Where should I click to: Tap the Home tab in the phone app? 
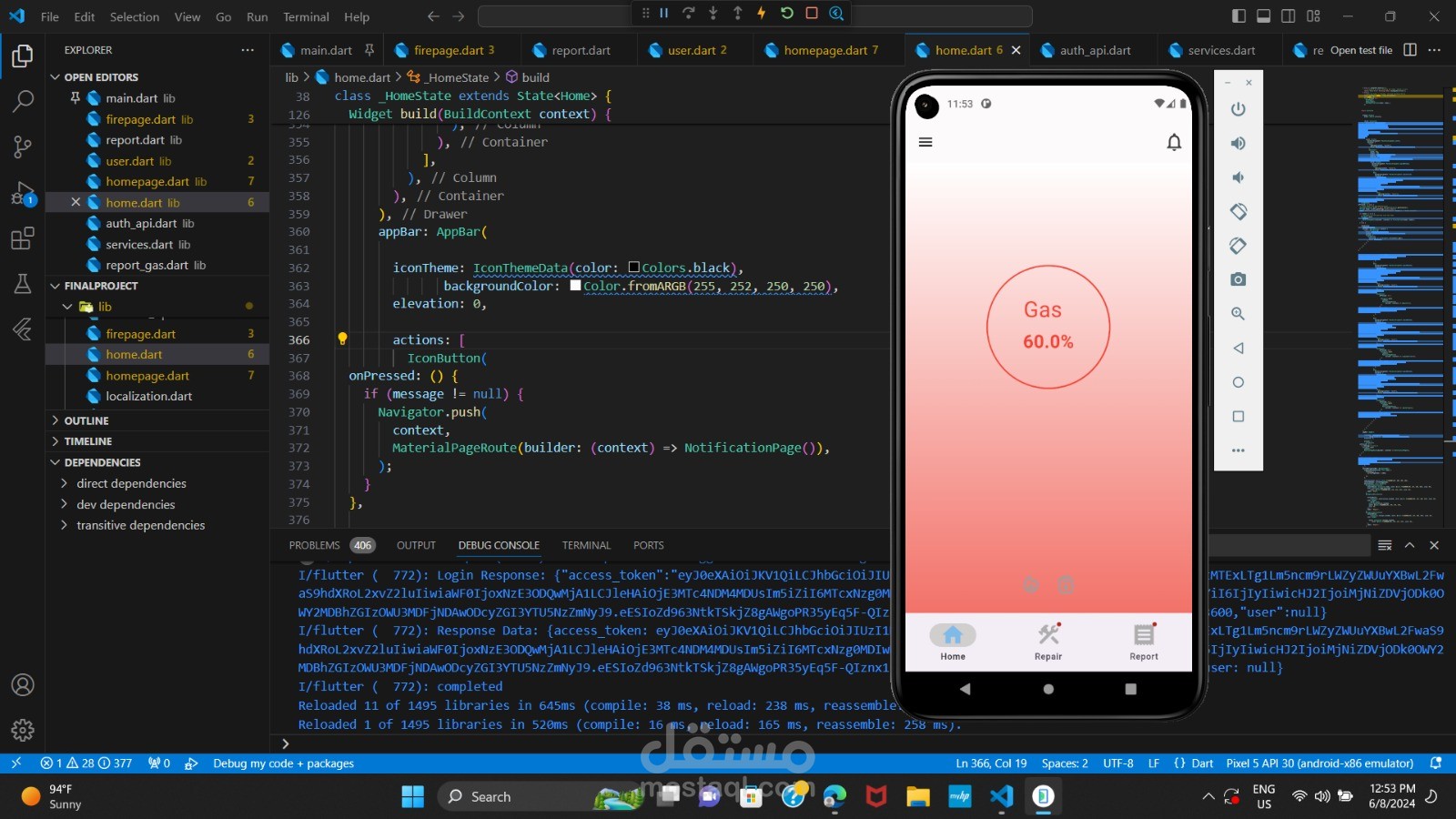[953, 642]
